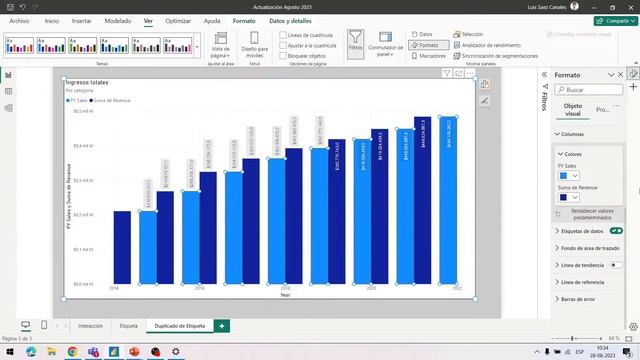Viewport: 640px width, 360px height.
Task: Click Datos pane button in ribbon
Action: click(x=422, y=34)
